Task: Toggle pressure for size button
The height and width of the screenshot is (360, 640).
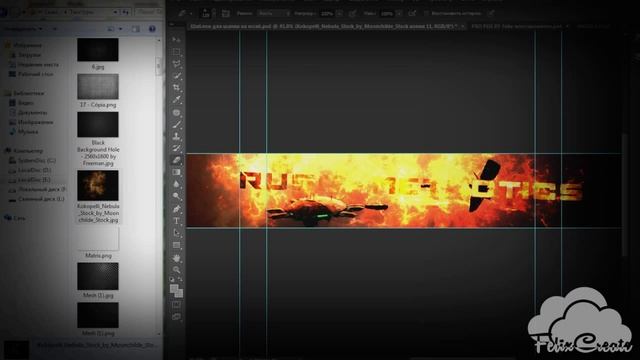Action: [491, 13]
